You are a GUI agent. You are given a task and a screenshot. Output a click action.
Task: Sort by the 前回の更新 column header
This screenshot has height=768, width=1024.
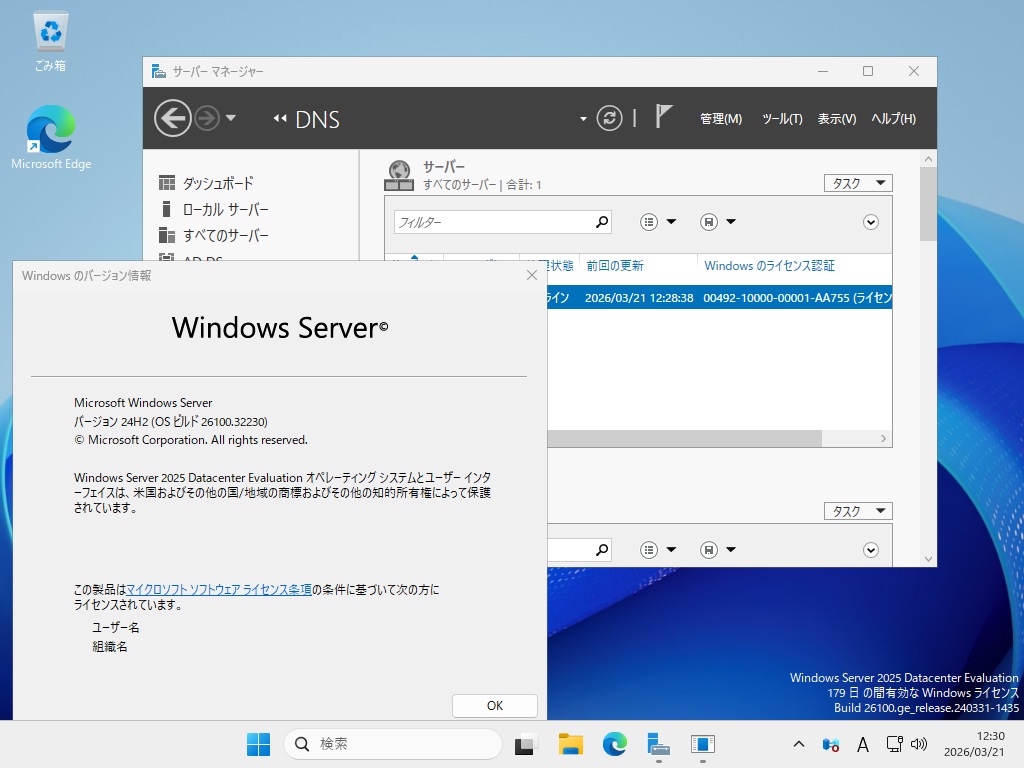pyautogui.click(x=615, y=266)
